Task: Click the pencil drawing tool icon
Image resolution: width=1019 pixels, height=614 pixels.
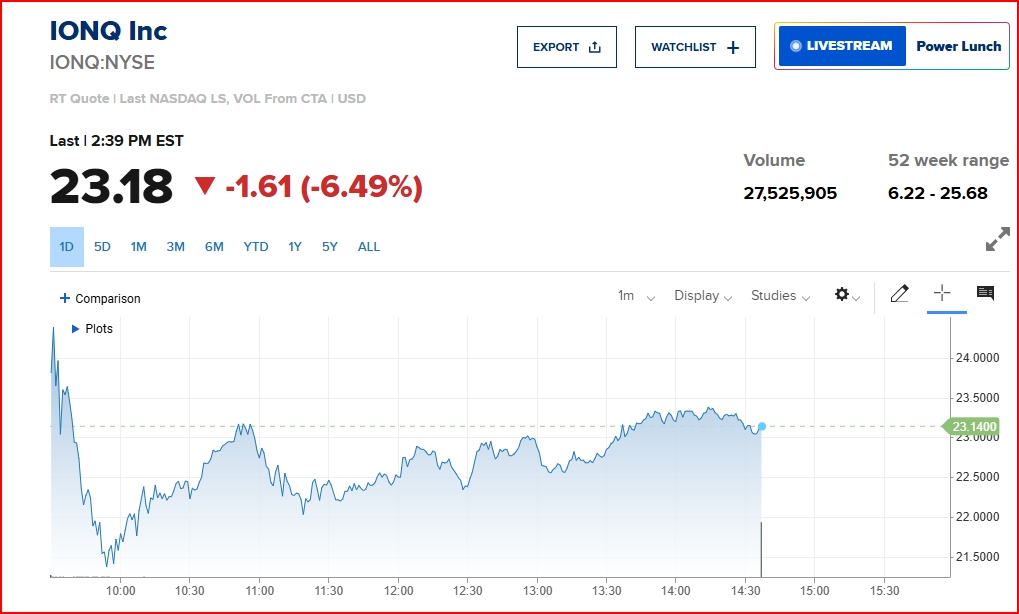Action: pyautogui.click(x=899, y=294)
